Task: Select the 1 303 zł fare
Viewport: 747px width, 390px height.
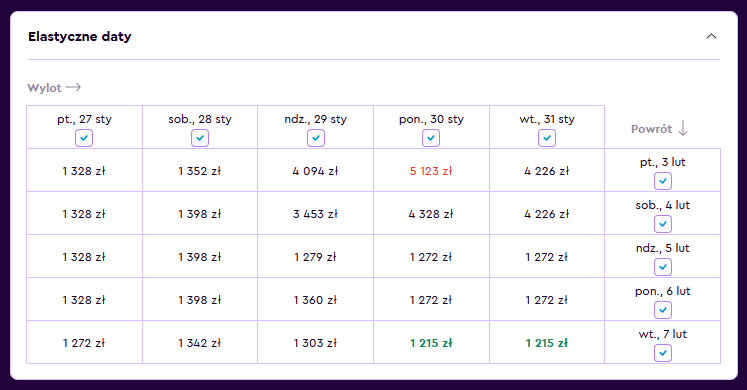Action: 315,343
